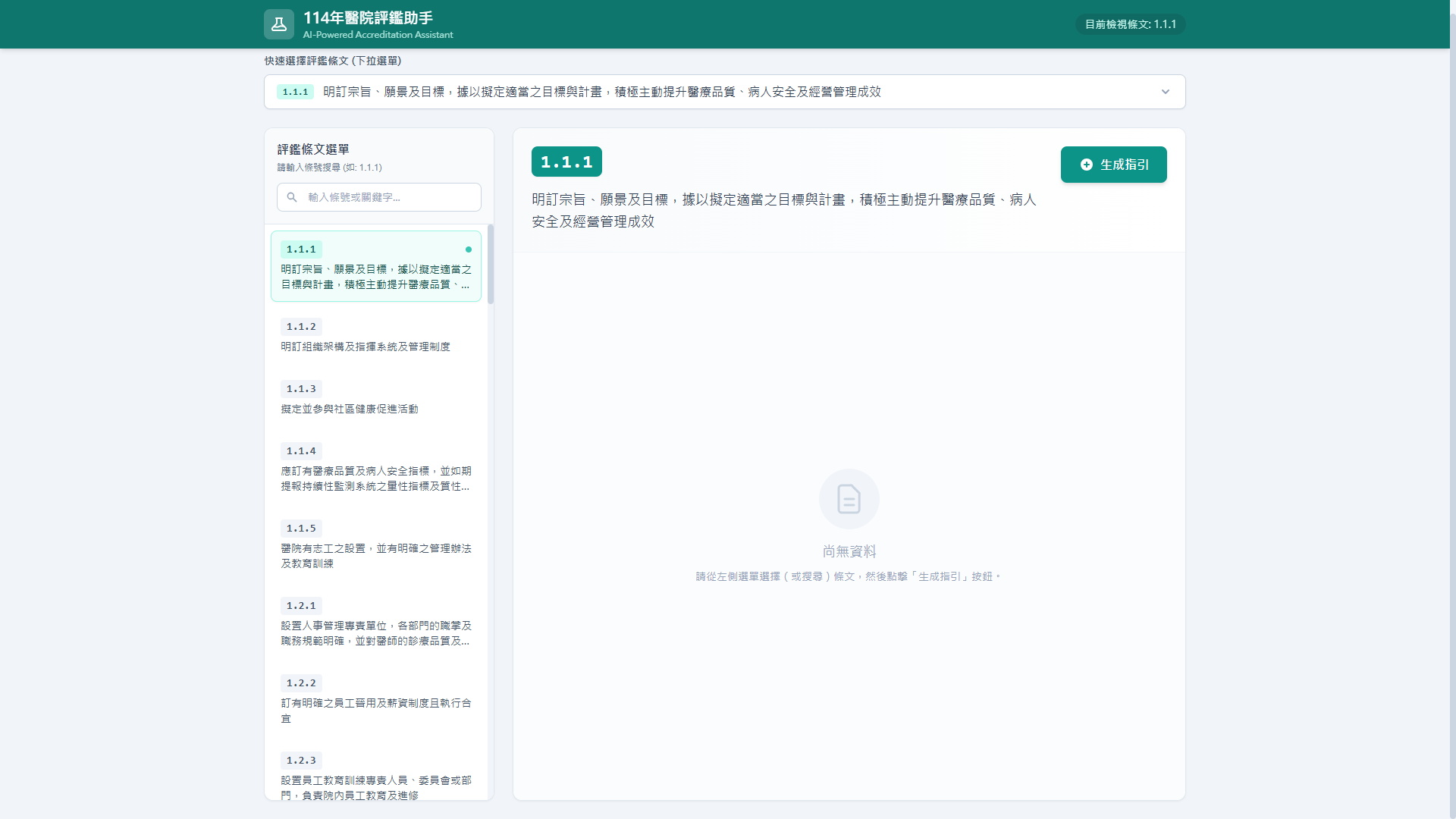1456x819 pixels.
Task: Click the plus icon on 生成指引 button
Action: click(1086, 165)
